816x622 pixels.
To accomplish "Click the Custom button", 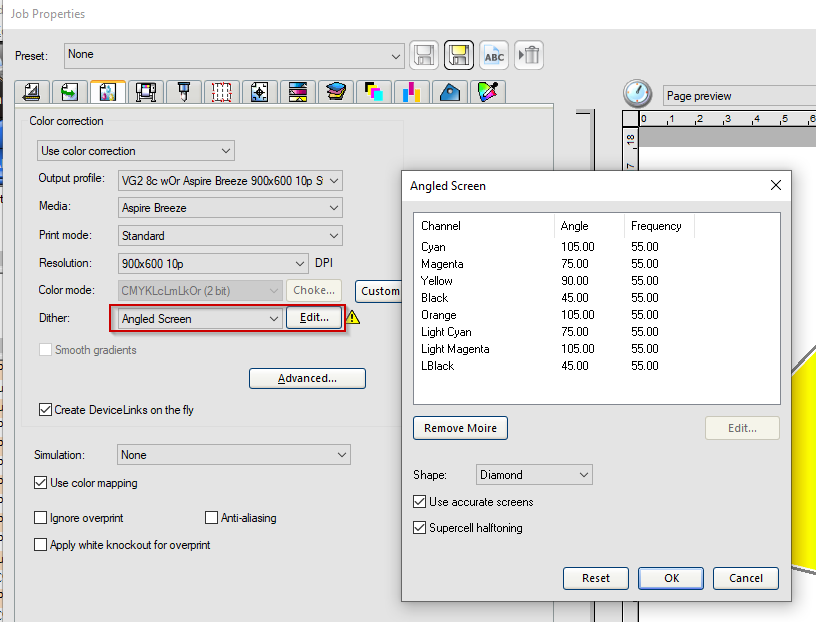I will point(379,291).
